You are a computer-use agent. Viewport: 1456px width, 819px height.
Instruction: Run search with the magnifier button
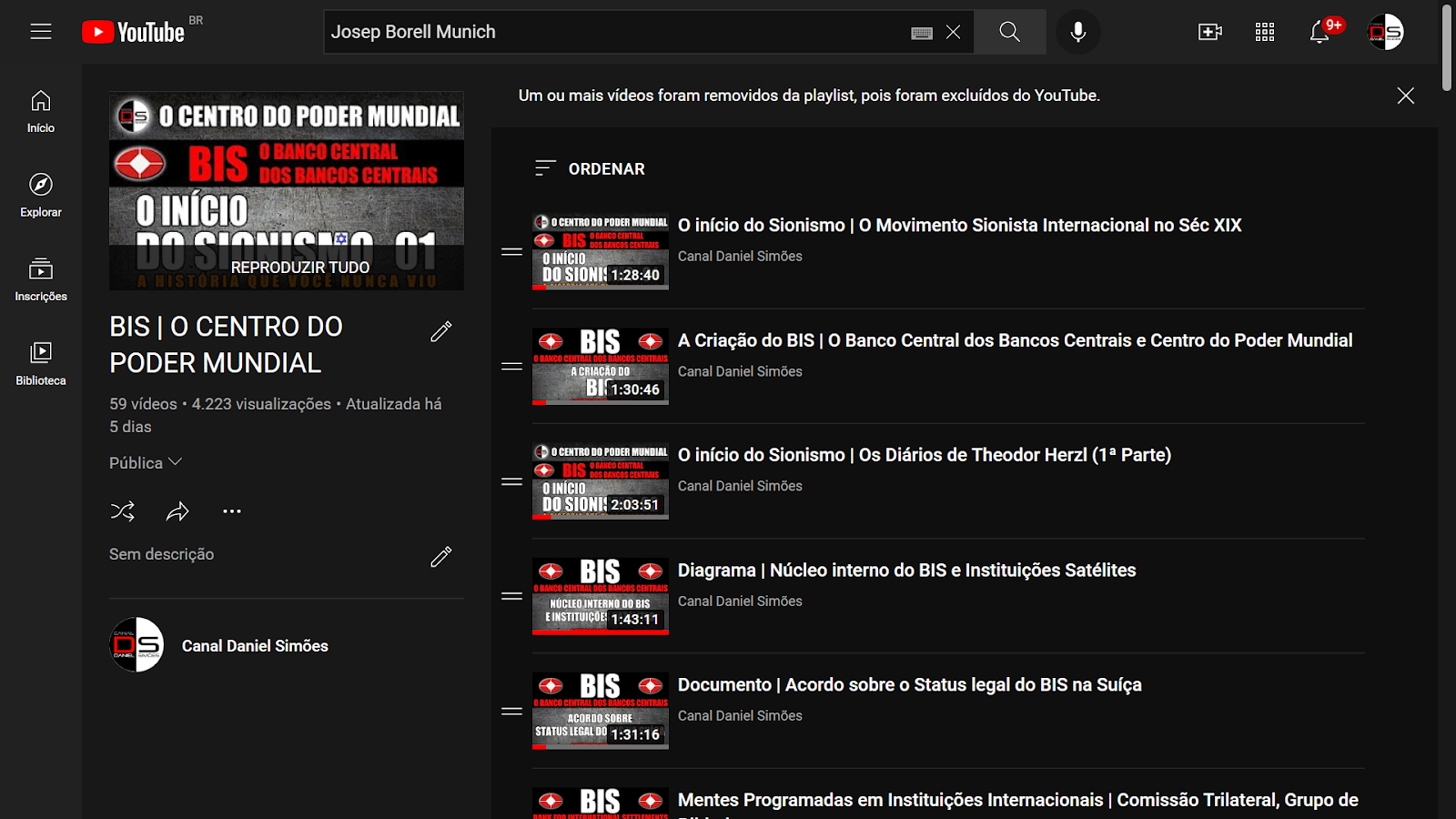(1009, 32)
